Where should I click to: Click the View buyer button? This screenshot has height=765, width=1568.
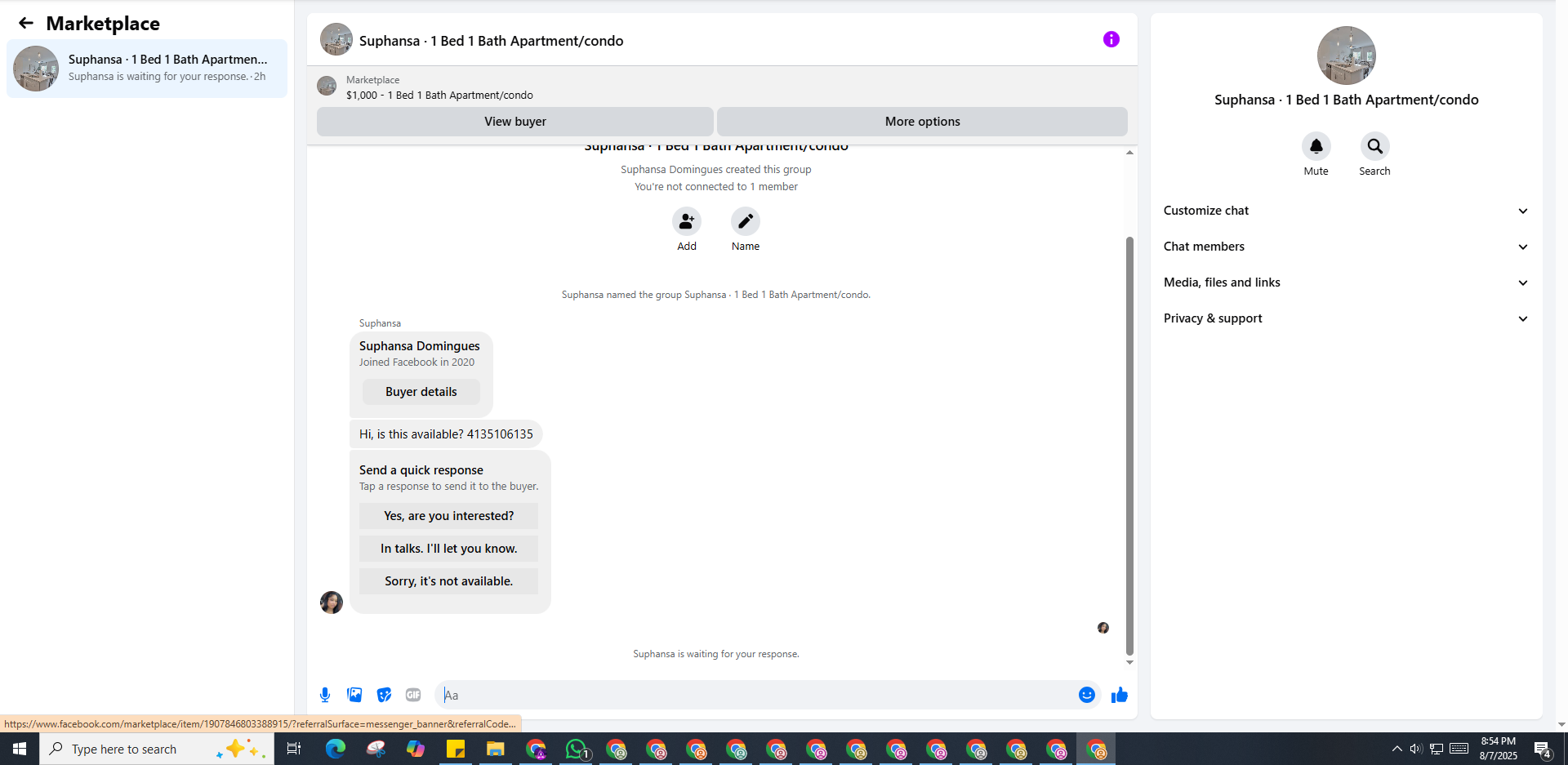515,122
